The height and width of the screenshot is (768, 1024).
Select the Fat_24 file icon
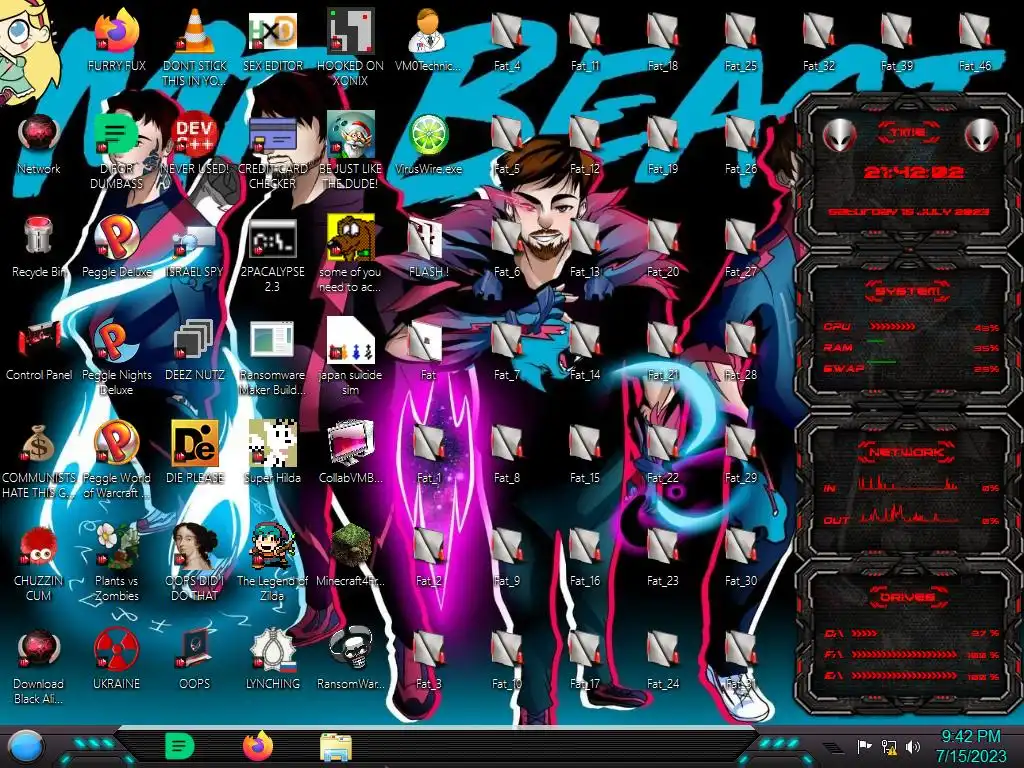(662, 649)
